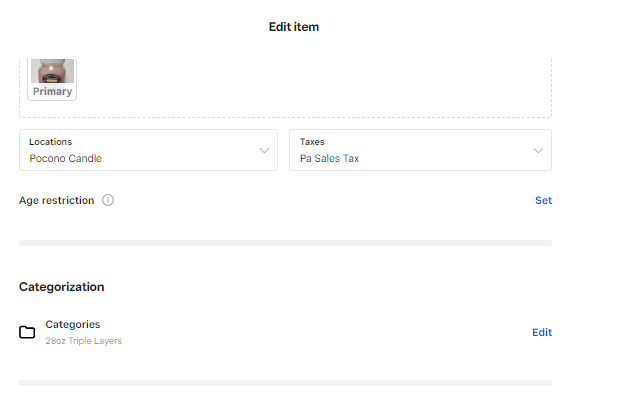This screenshot has width=631, height=401.
Task: Click the Categories row label
Action: 72,324
